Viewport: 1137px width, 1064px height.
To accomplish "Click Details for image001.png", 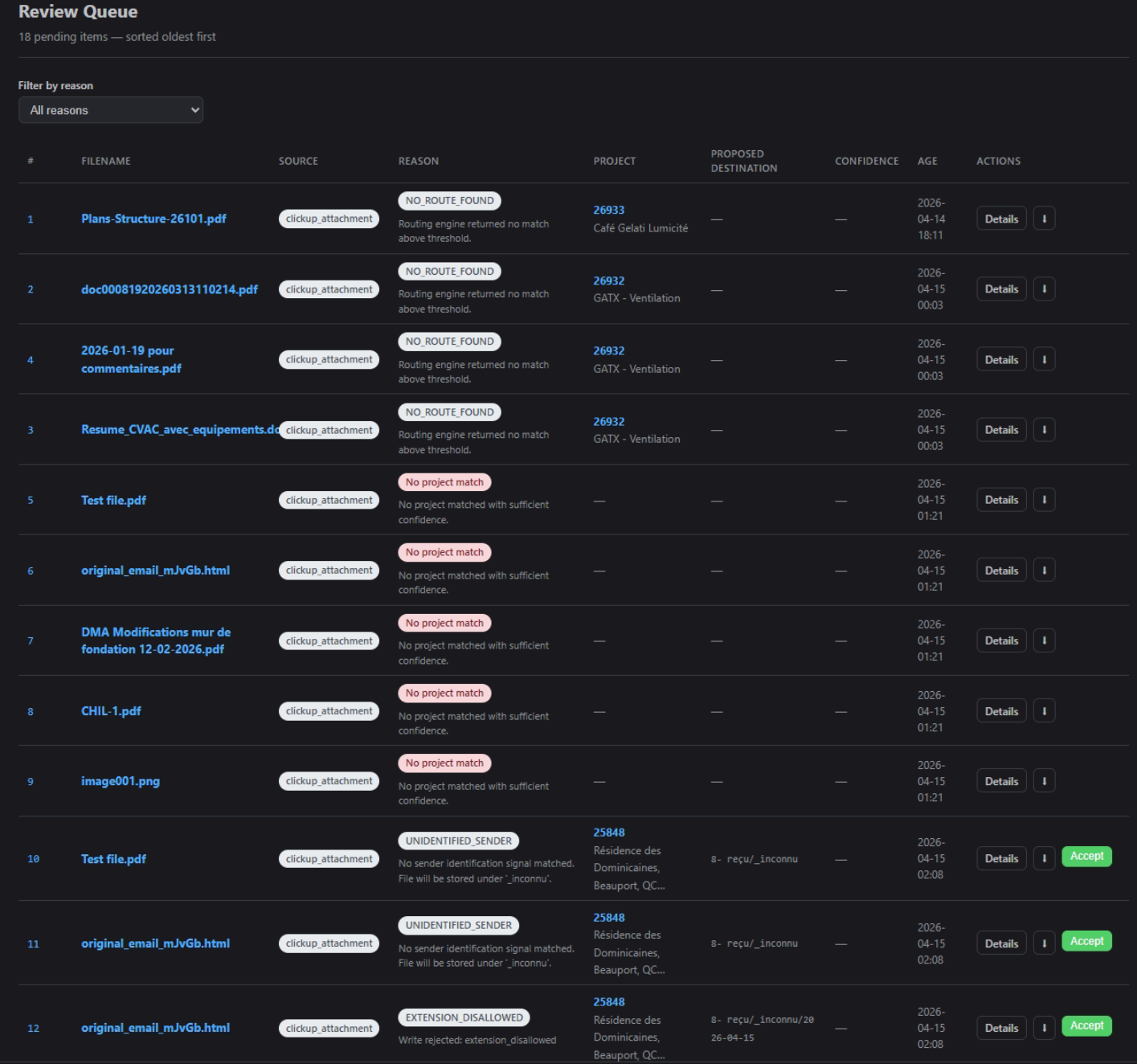I will coord(1000,781).
